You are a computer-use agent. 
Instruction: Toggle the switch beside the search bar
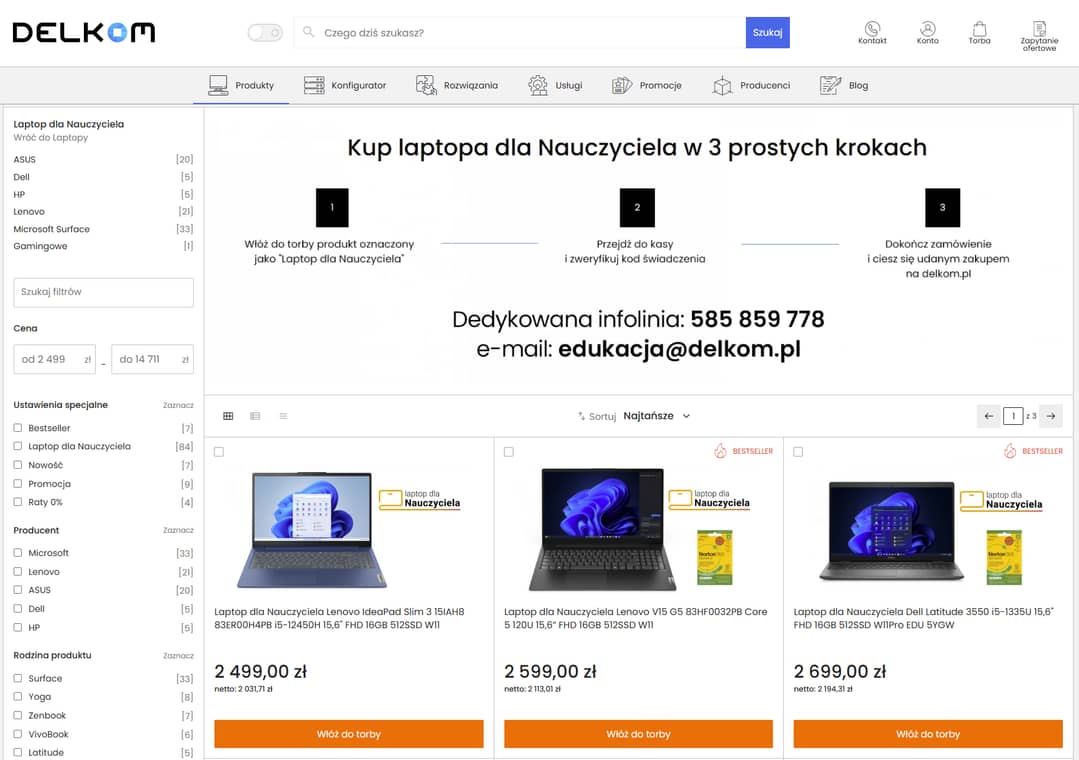click(x=265, y=33)
